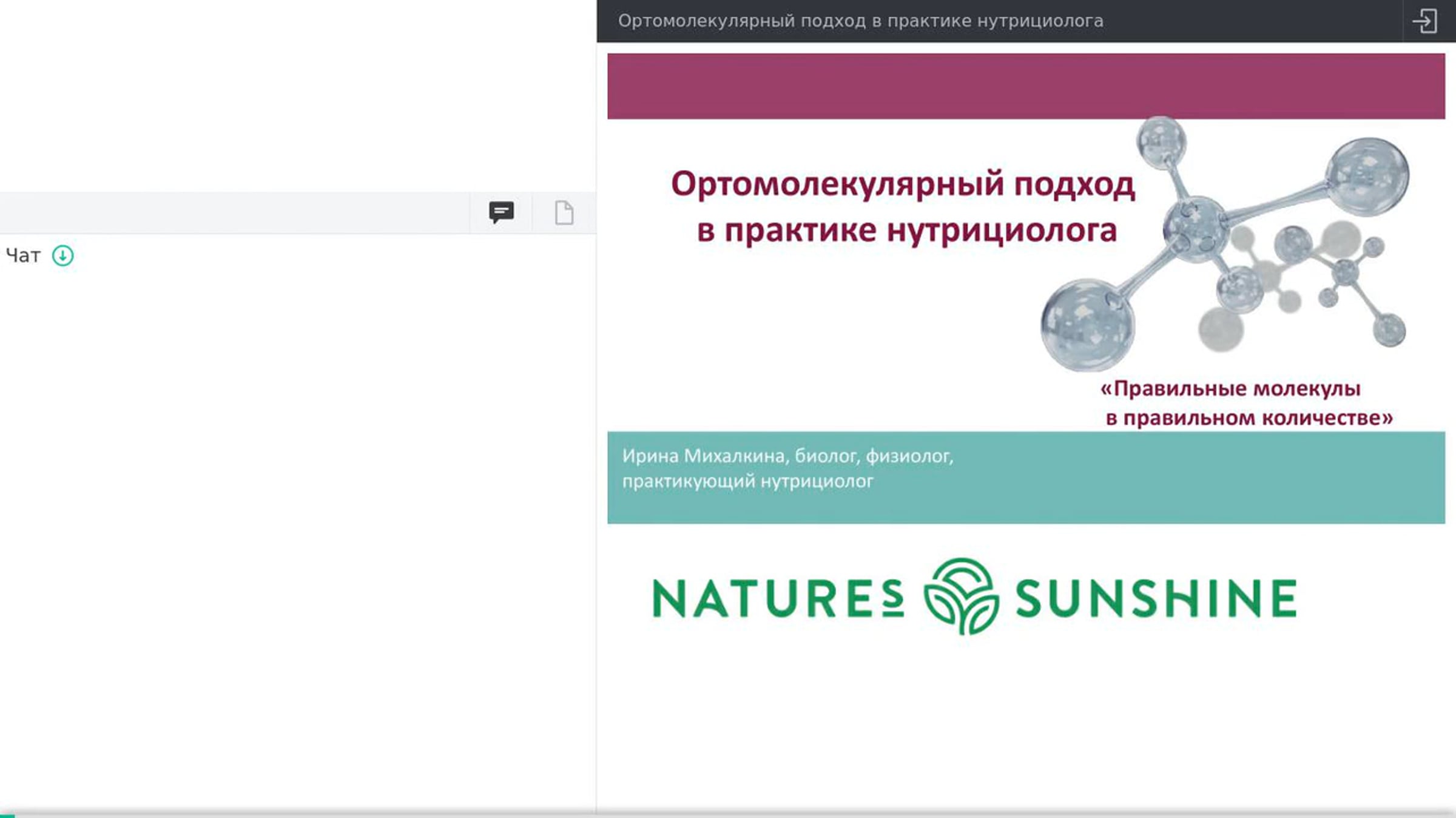
Task: Click the chat download arrow icon
Action: click(62, 255)
